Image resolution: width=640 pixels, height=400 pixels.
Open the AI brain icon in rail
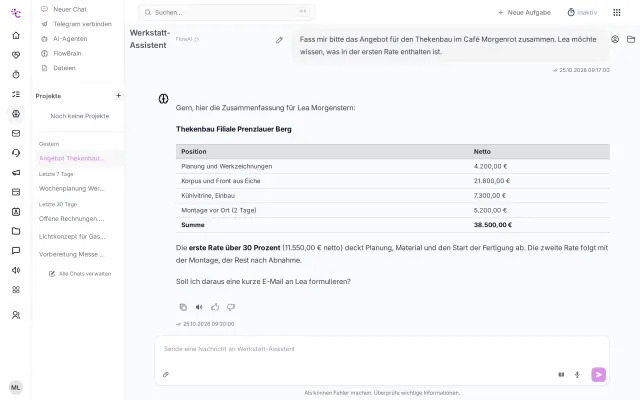click(16, 114)
